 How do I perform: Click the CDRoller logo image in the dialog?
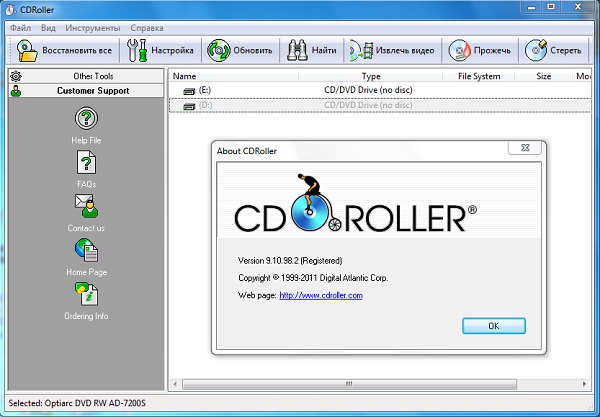click(355, 204)
